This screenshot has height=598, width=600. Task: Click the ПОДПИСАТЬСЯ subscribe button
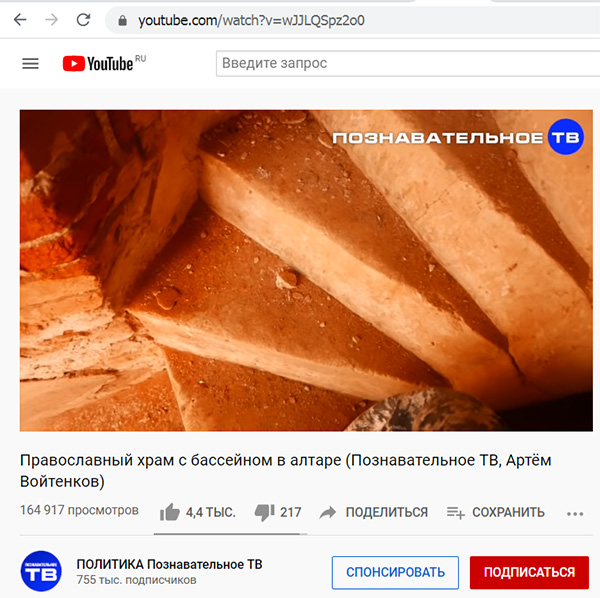pyautogui.click(x=529, y=572)
